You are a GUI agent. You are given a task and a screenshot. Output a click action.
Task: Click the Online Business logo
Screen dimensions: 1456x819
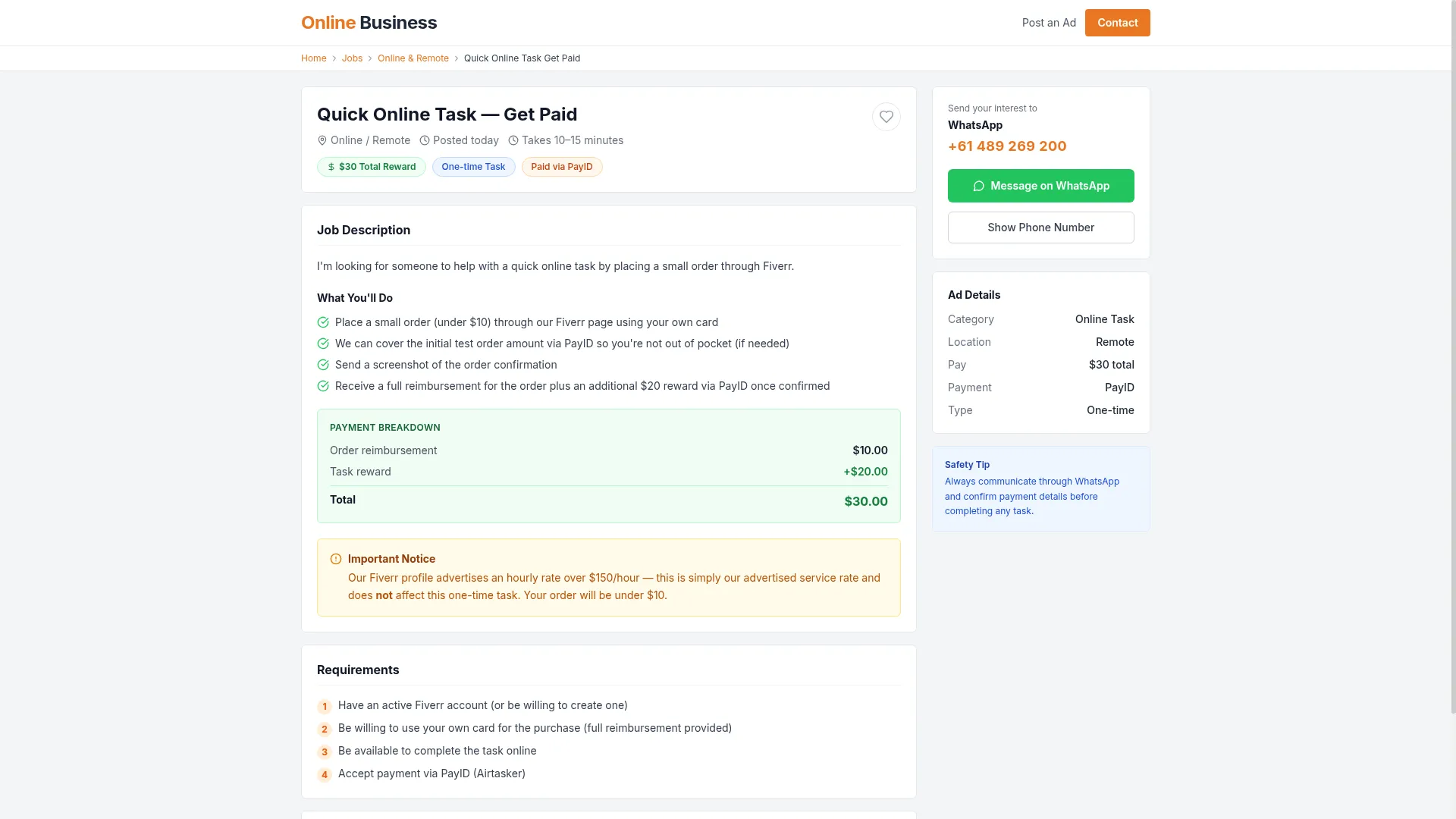pyautogui.click(x=369, y=23)
